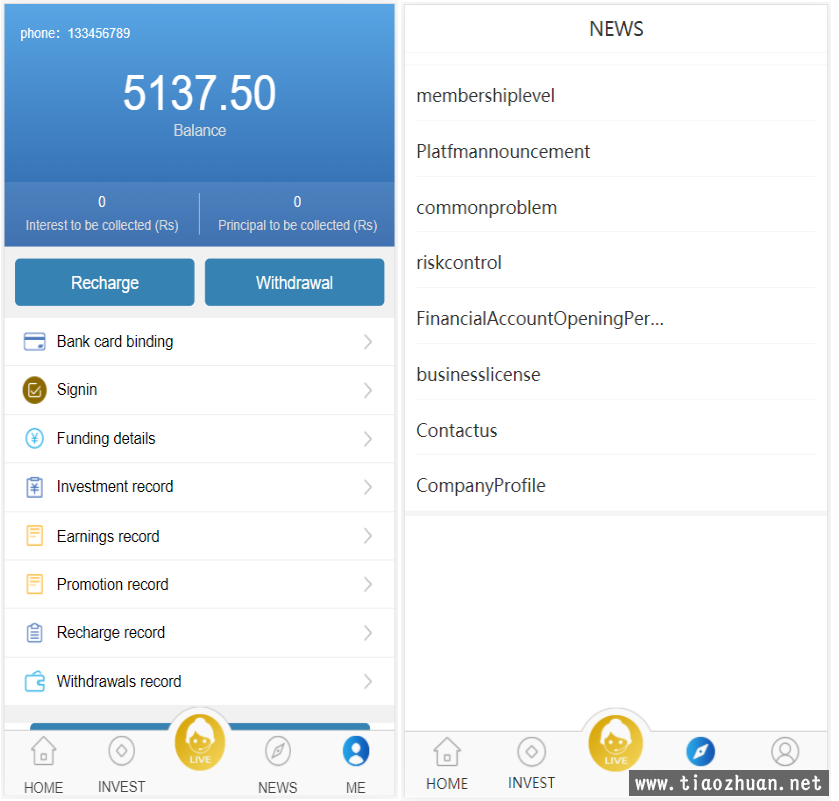
Task: Open the Platfmannouncement news item
Action: coord(616,151)
